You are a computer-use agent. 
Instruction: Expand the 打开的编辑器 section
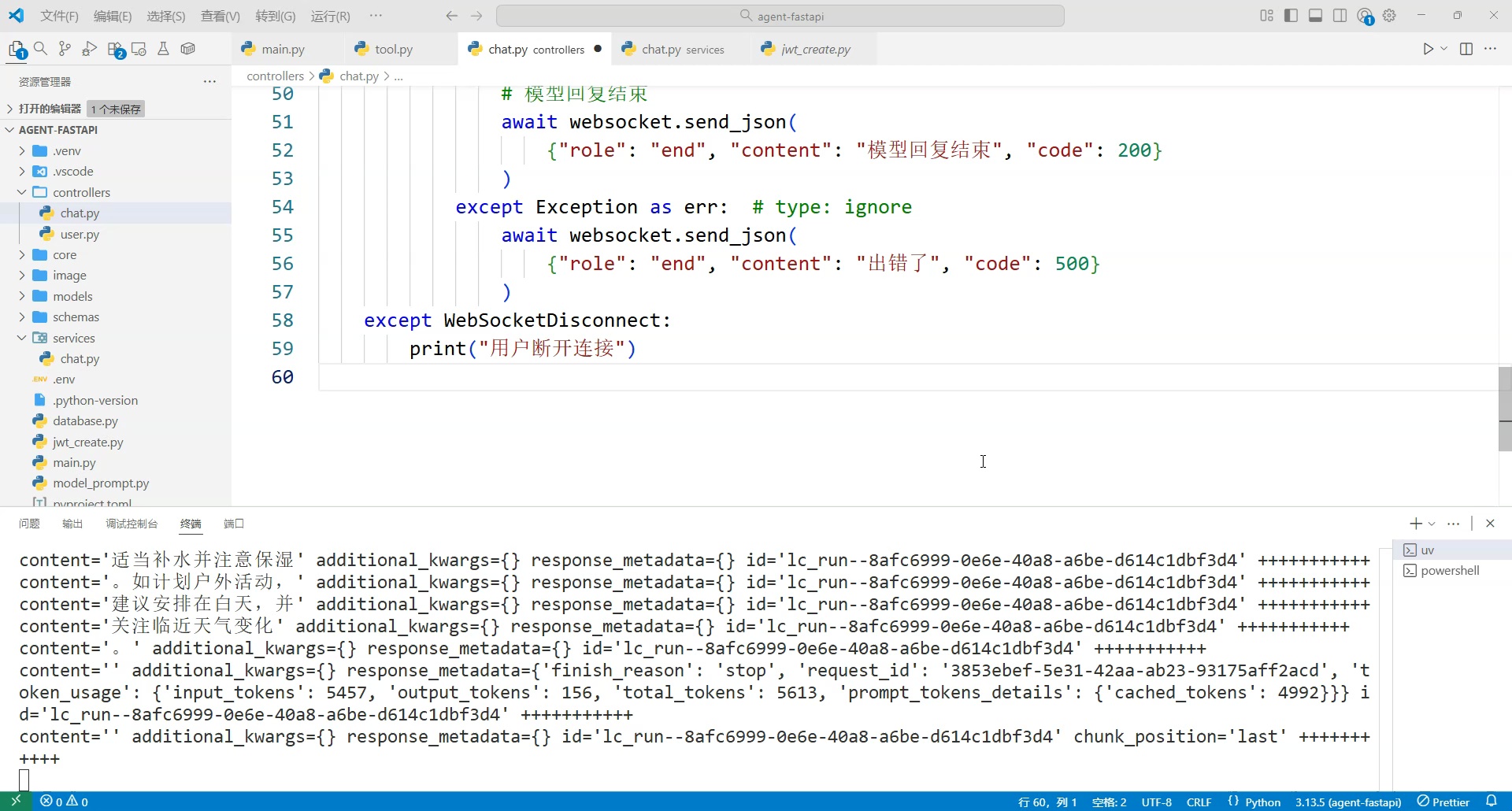9,109
